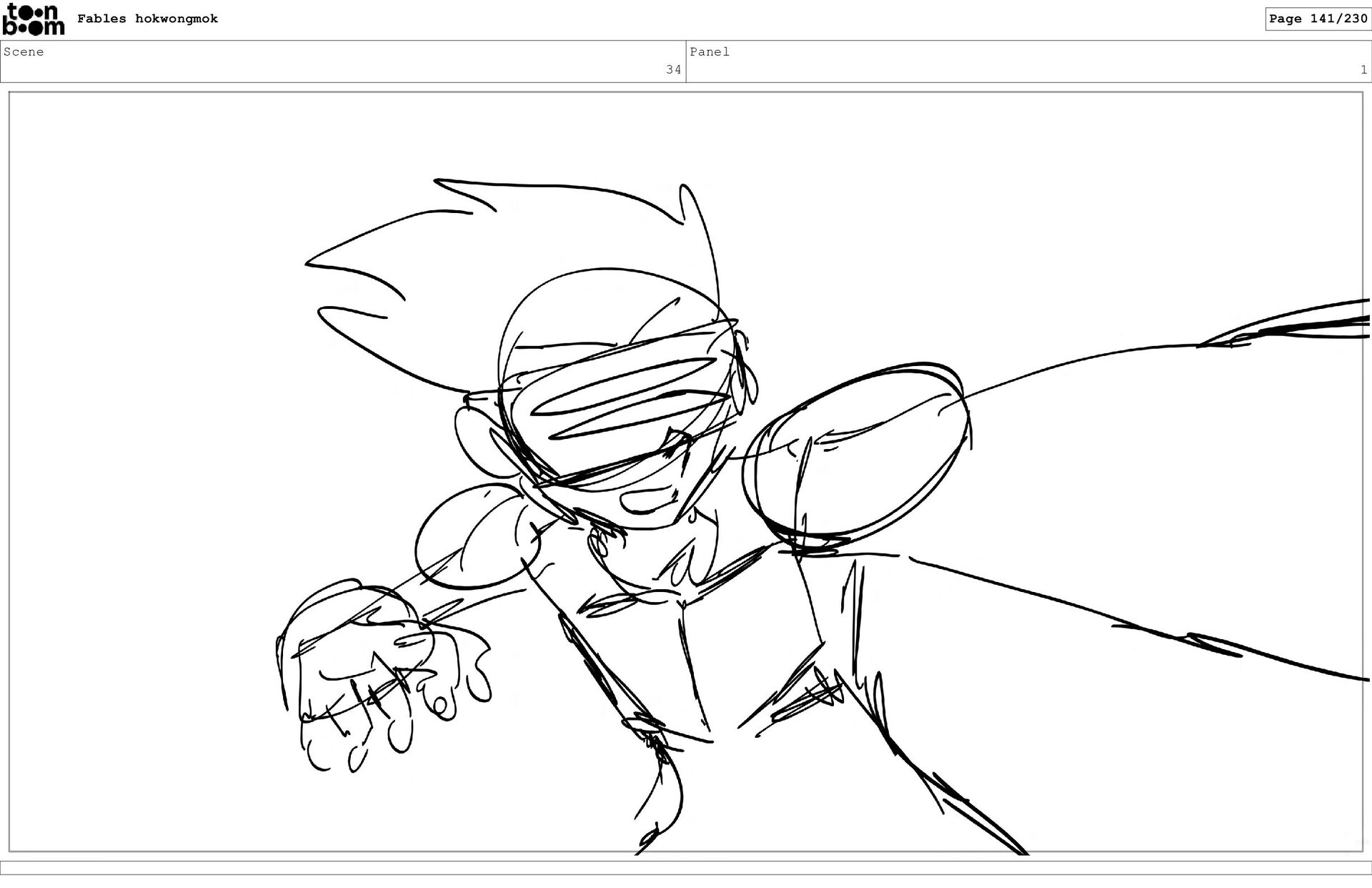Click the character's open mouth

click(x=647, y=500)
